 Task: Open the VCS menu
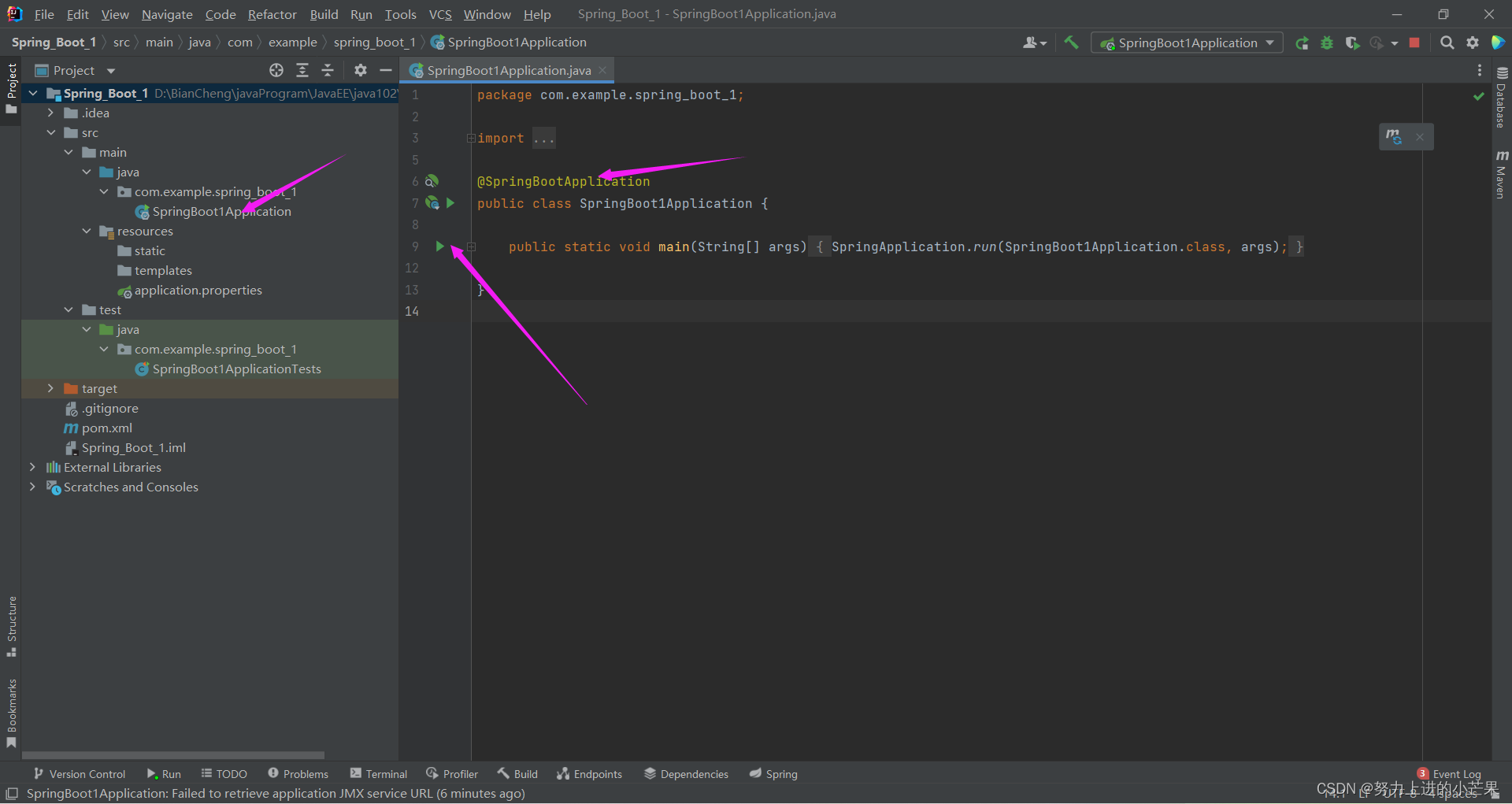pyautogui.click(x=440, y=14)
